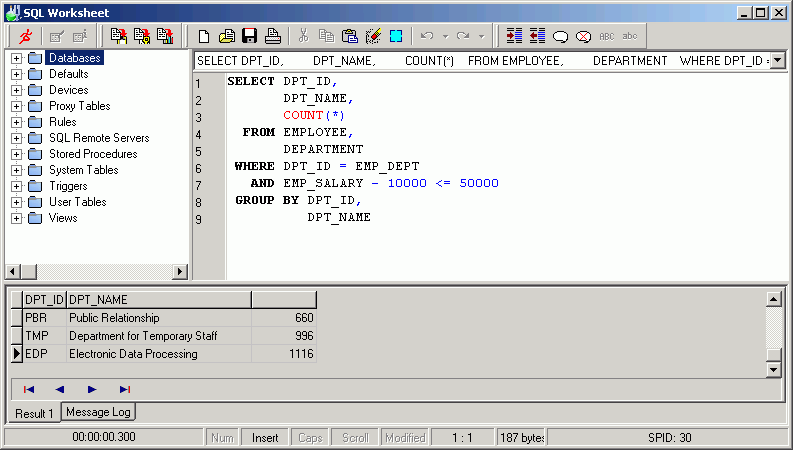Click the comment bubble icon

[560, 36]
